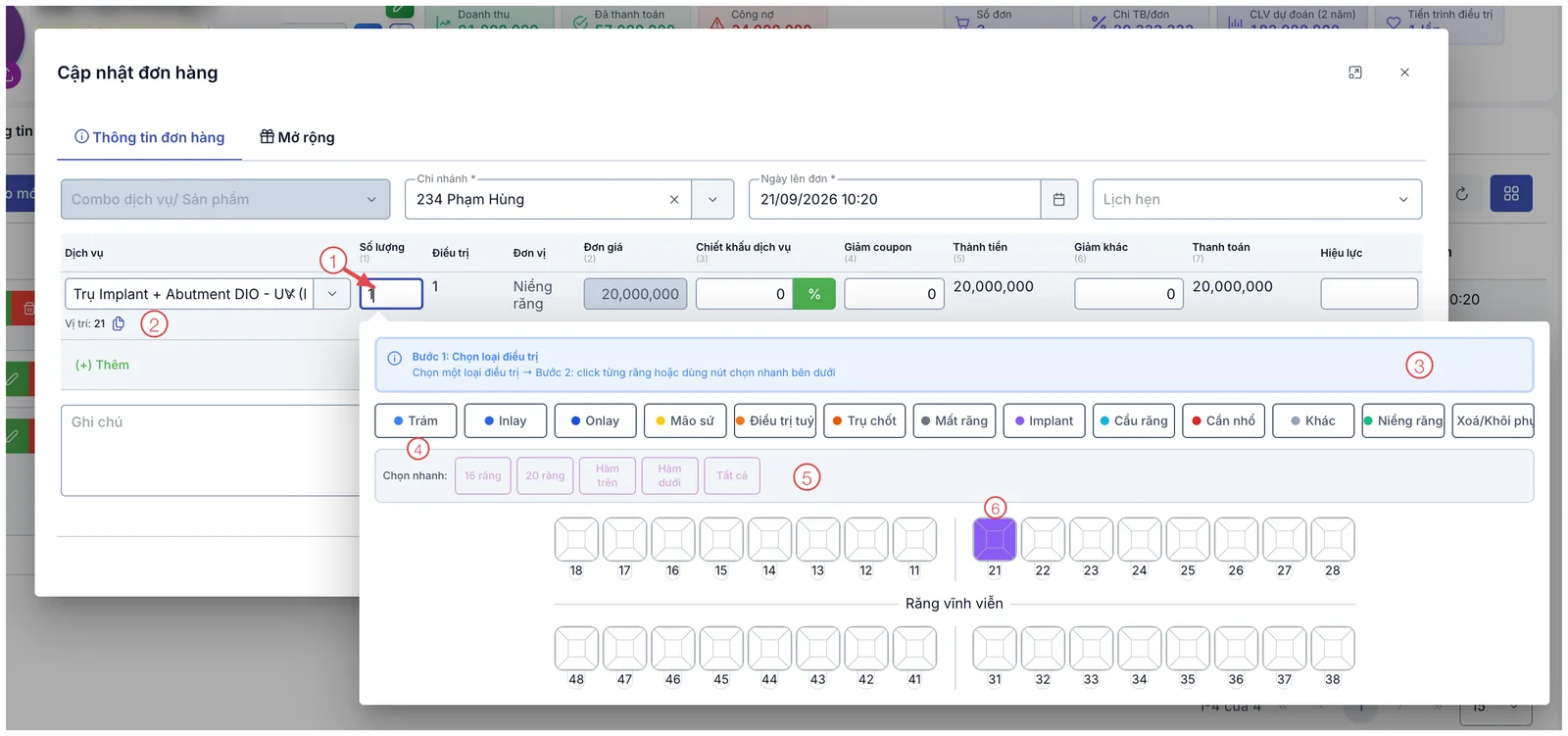Select tooth 31 on the chart
This screenshot has width=1568, height=736.
(995, 648)
